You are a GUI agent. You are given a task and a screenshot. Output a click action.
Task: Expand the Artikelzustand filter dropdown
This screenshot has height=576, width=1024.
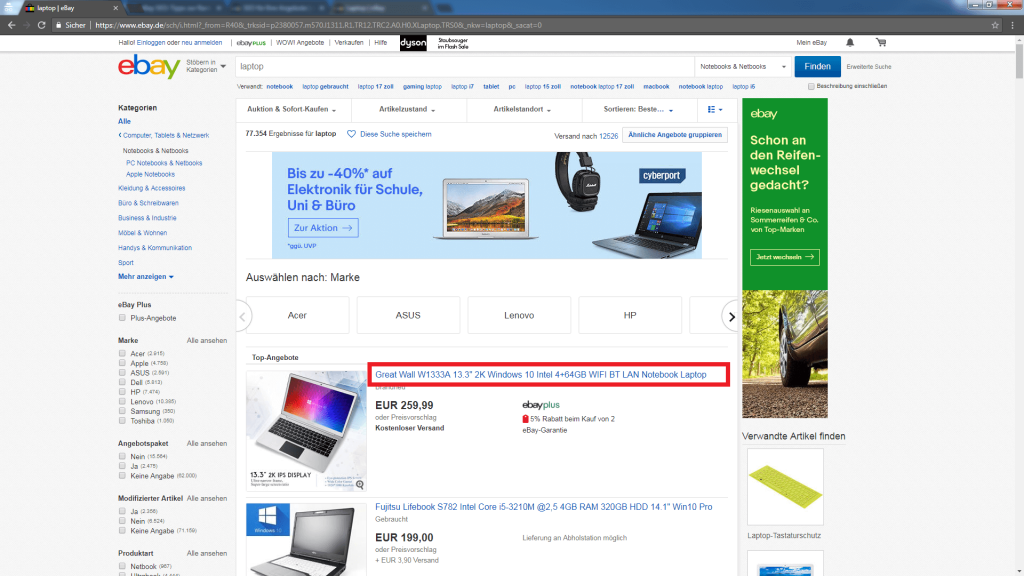pyautogui.click(x=408, y=109)
